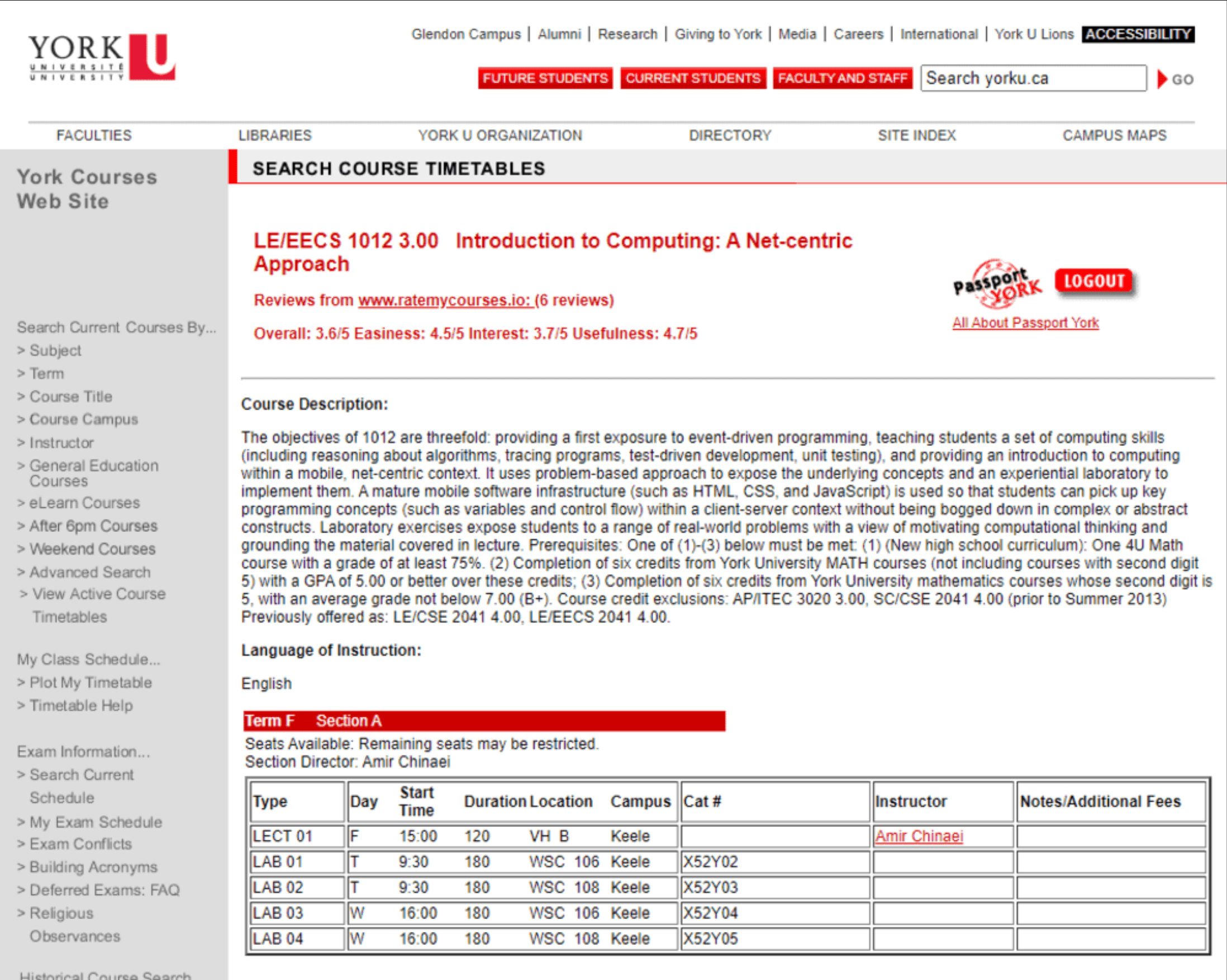Search courses by Course Title

(x=70, y=397)
